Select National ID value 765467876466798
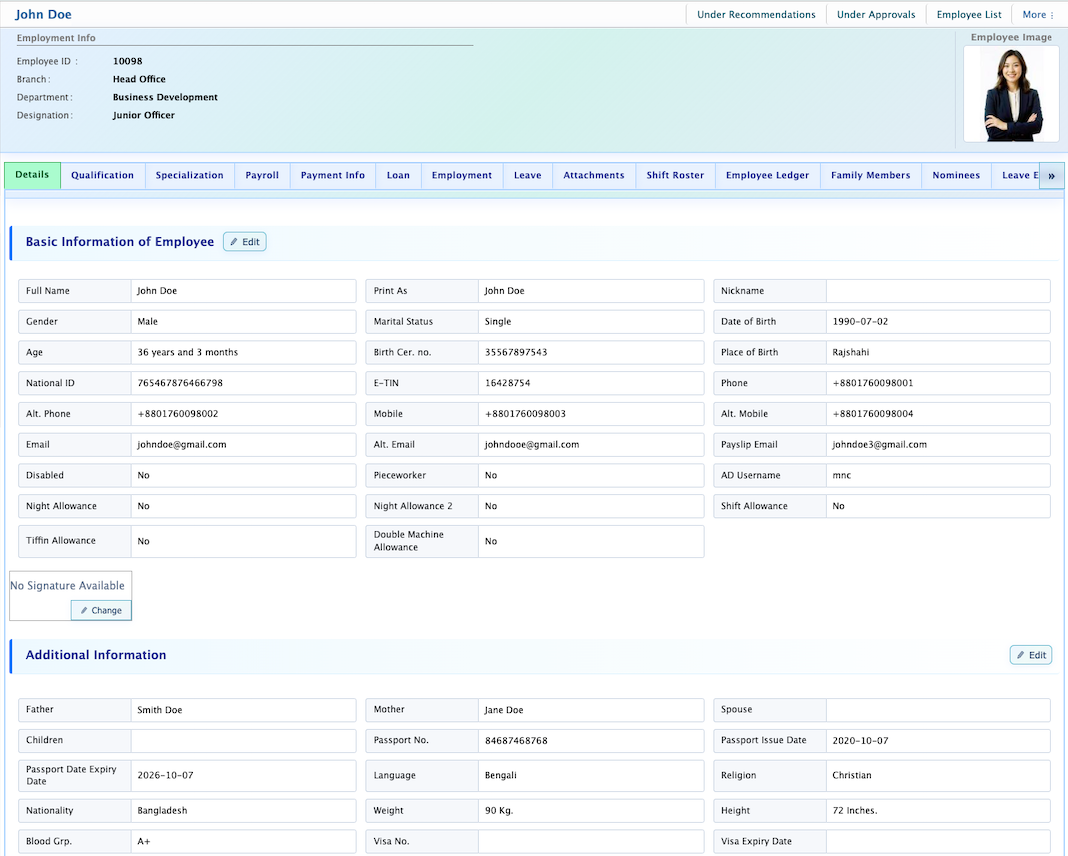 (180, 383)
